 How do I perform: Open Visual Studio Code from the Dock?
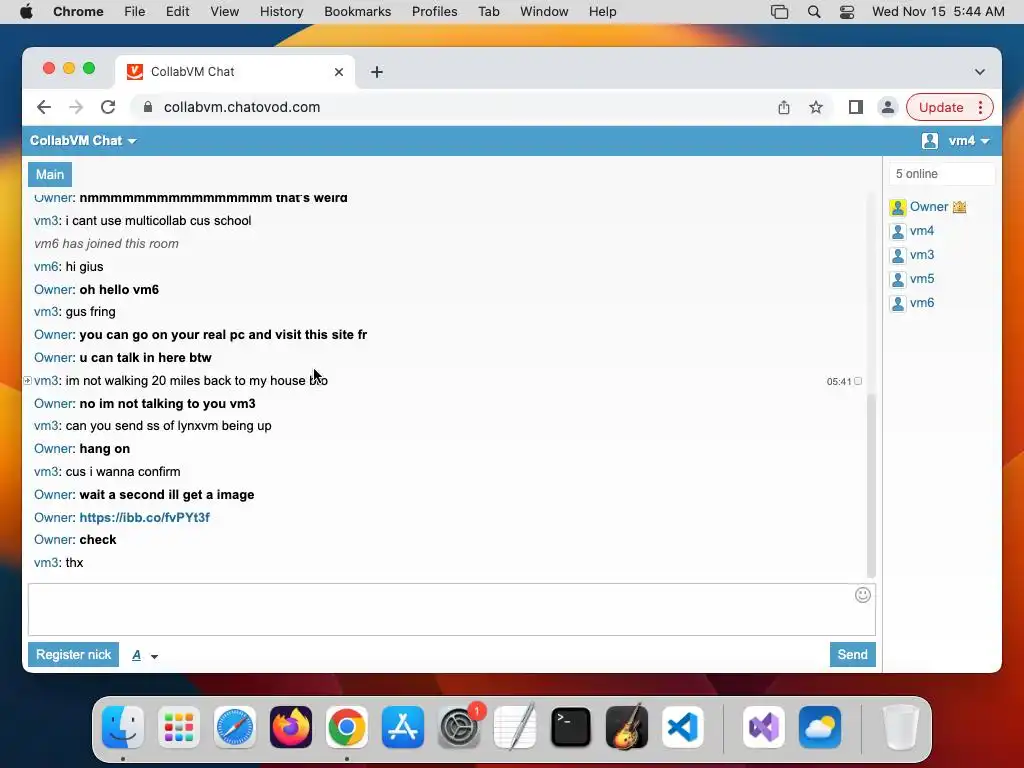682,727
